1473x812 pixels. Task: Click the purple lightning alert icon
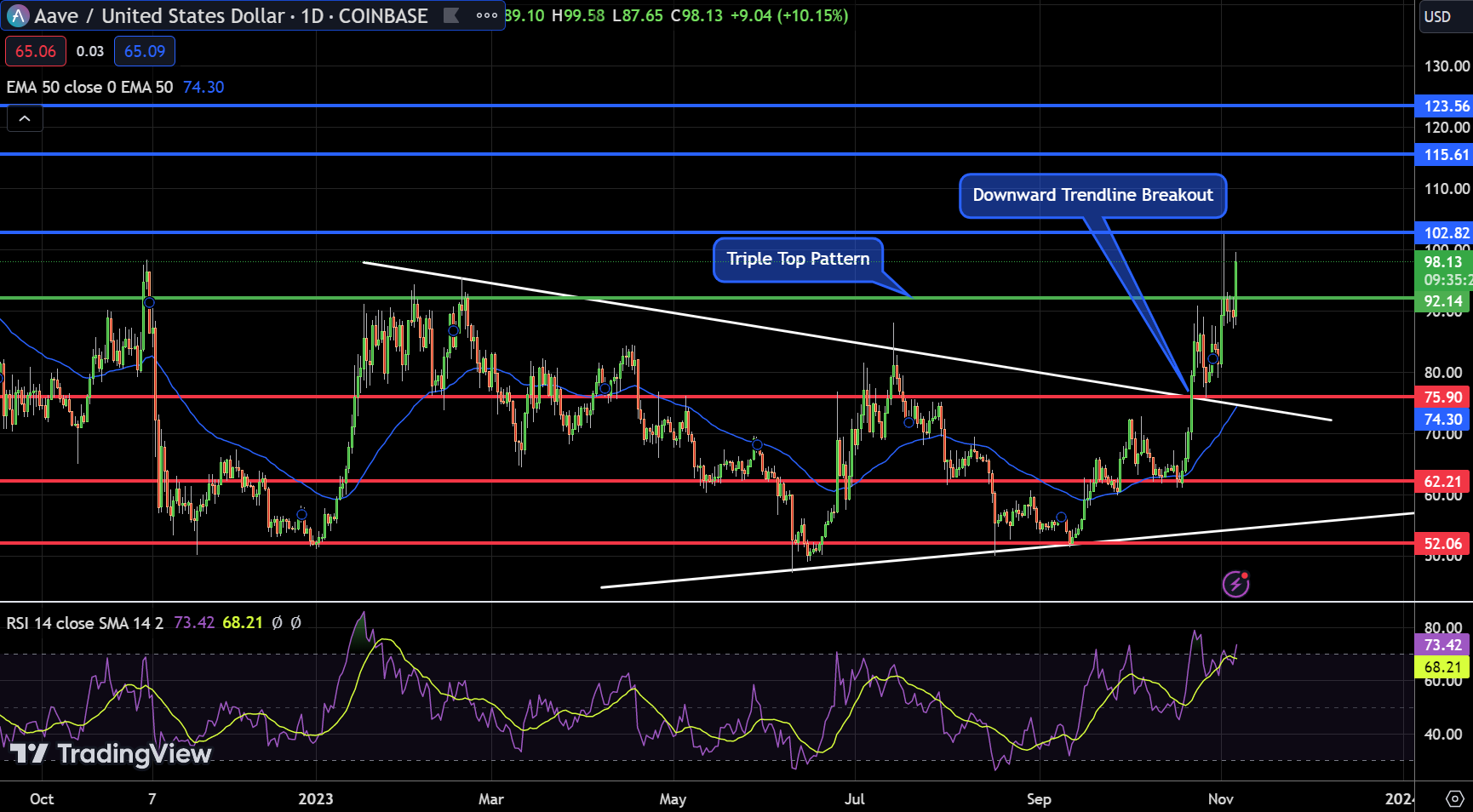(x=1235, y=584)
